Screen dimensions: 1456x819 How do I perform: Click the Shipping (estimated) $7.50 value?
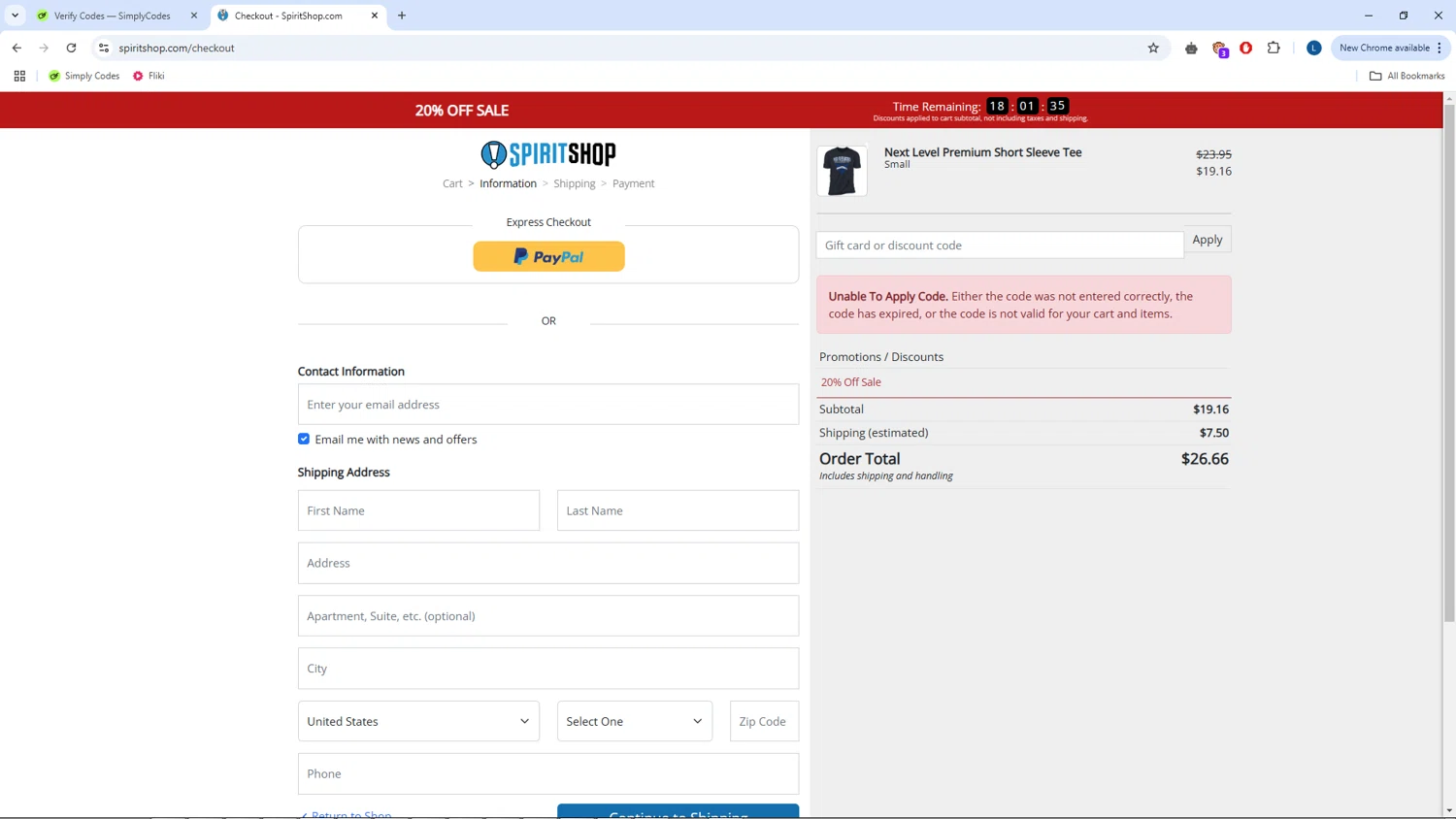pyautogui.click(x=1214, y=433)
